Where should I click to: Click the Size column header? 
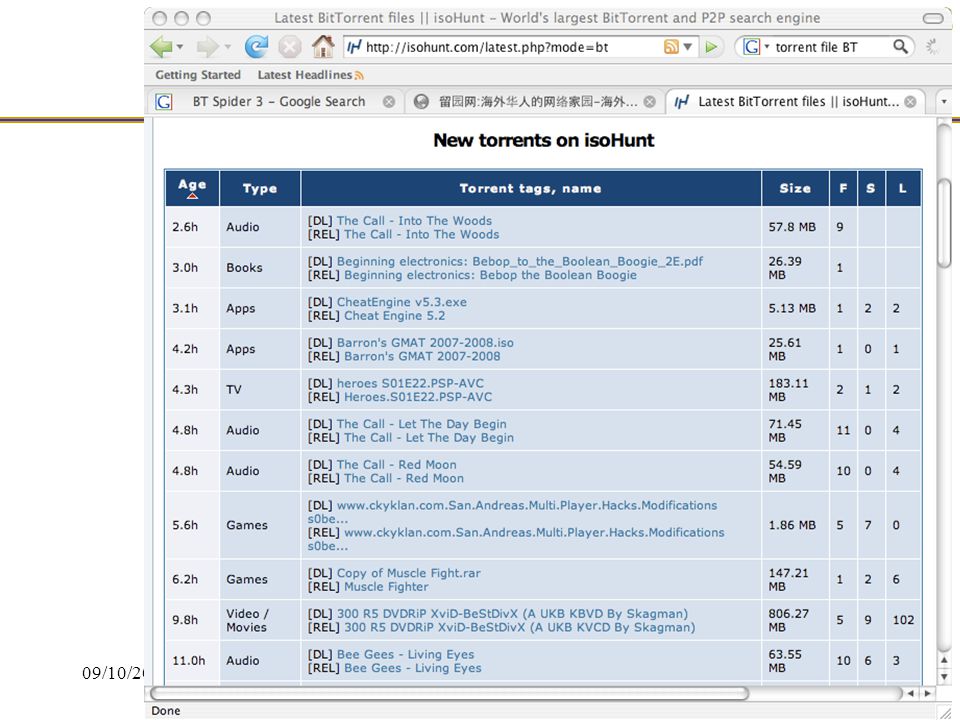point(795,189)
